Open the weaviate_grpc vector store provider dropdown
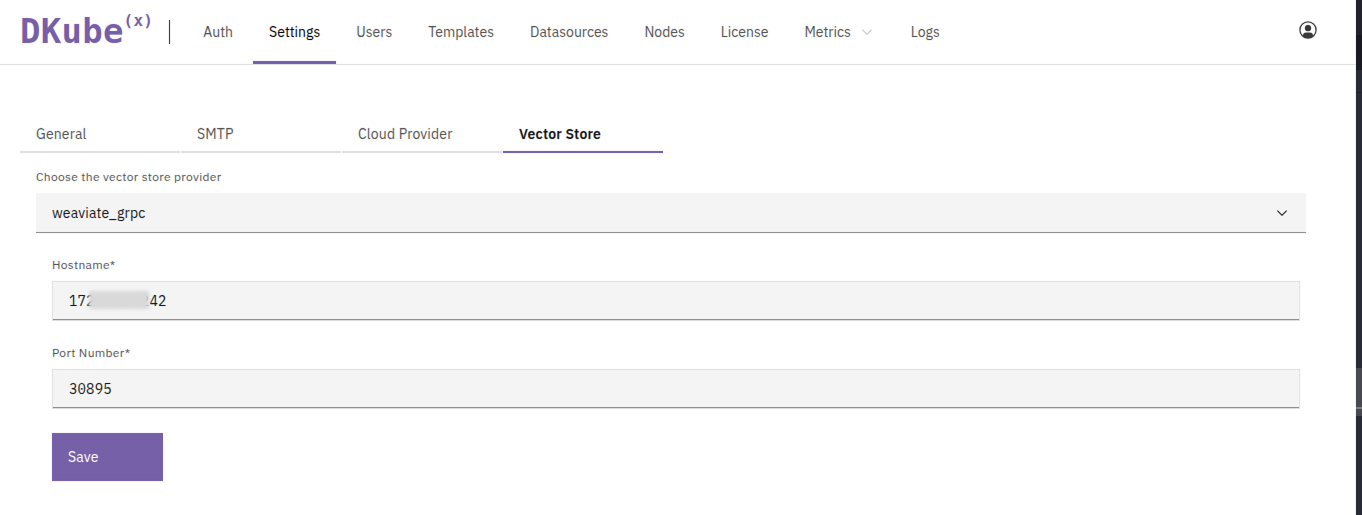Viewport: 1362px width, 515px height. [x=660, y=213]
